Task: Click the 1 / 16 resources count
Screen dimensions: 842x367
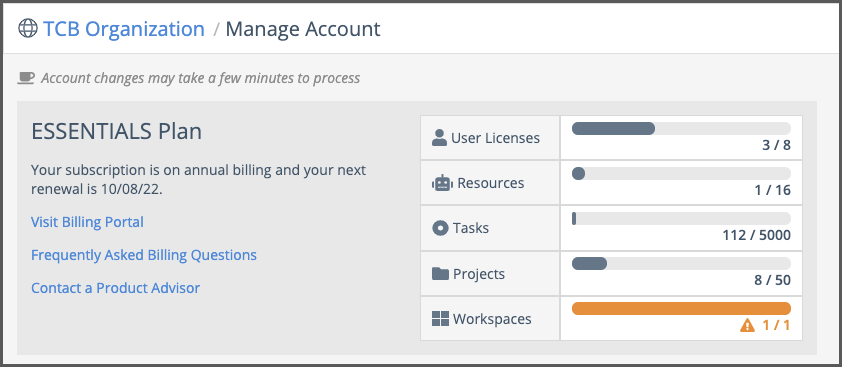Action: pos(773,190)
